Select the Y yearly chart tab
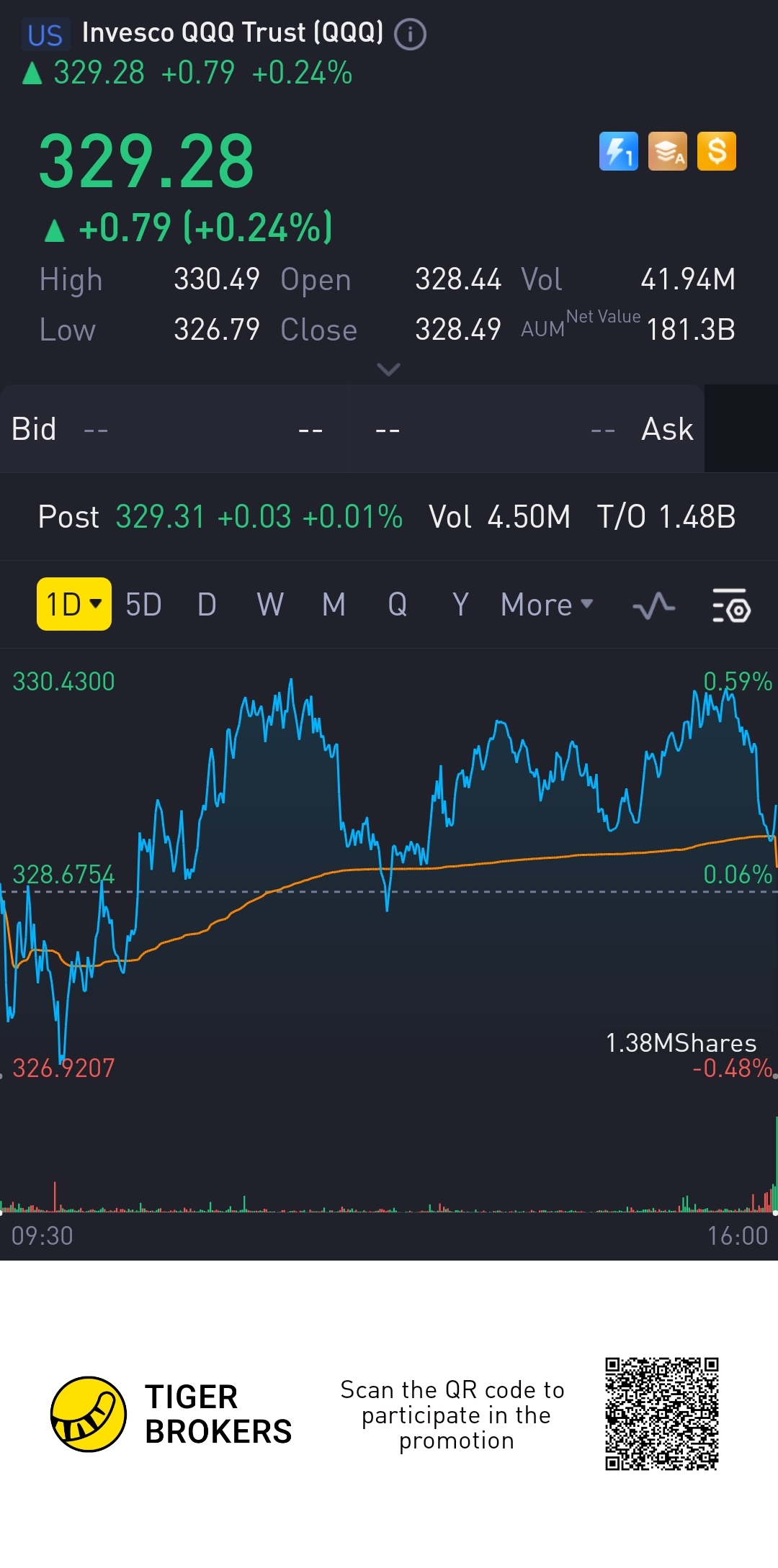This screenshot has width=778, height=1568. click(x=460, y=605)
